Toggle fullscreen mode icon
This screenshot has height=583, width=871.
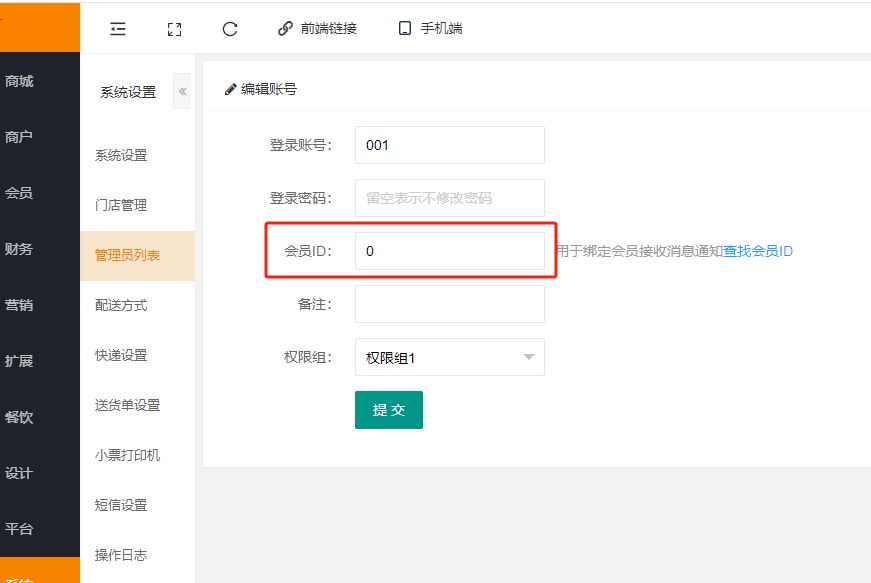pyautogui.click(x=174, y=29)
